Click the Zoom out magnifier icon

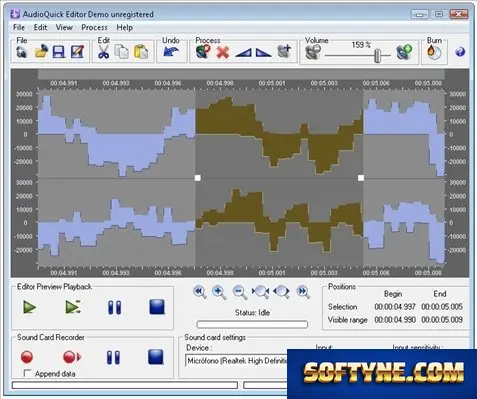click(240, 292)
